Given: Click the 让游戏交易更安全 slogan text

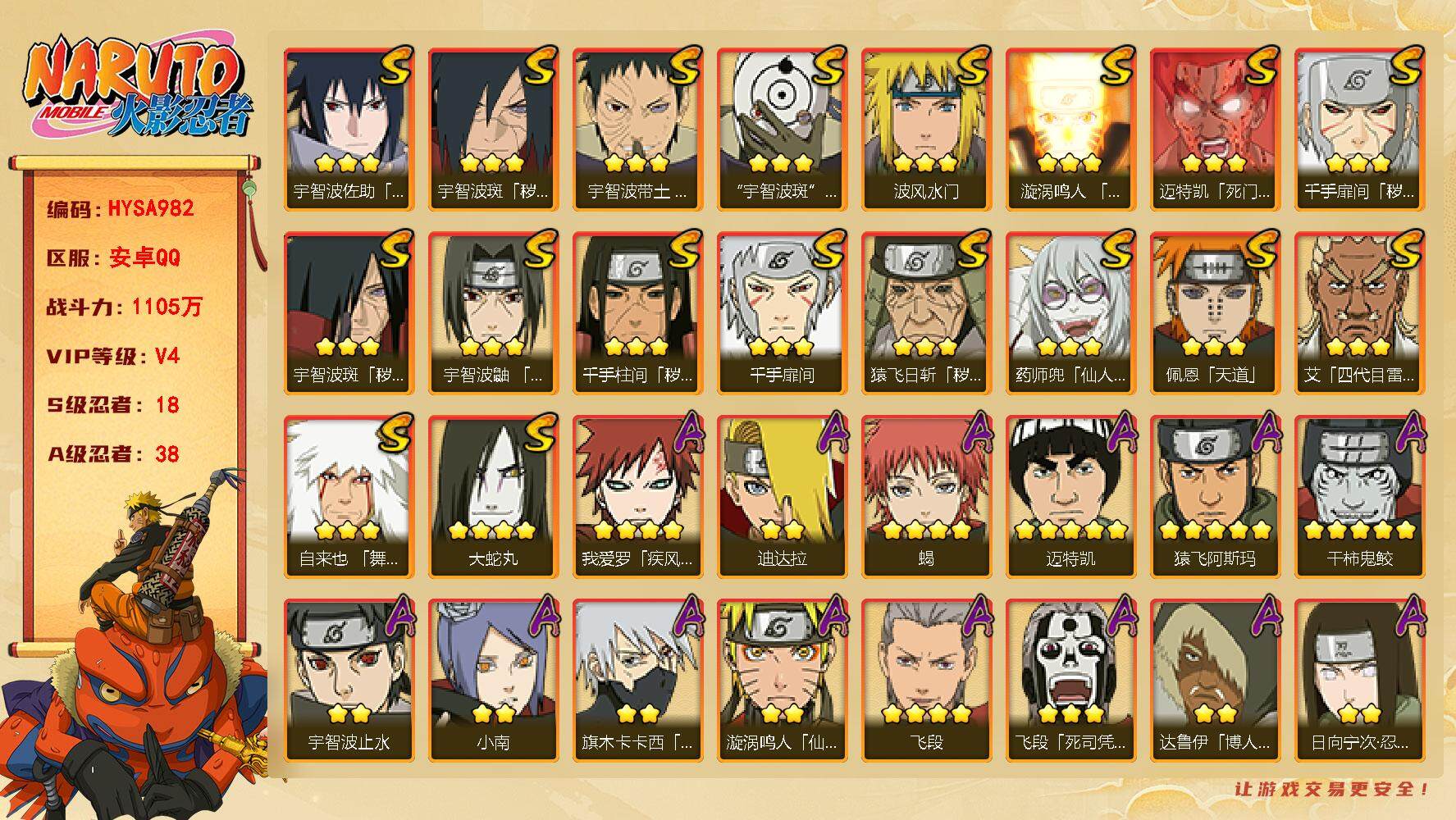Looking at the screenshot, I should point(1332,789).
